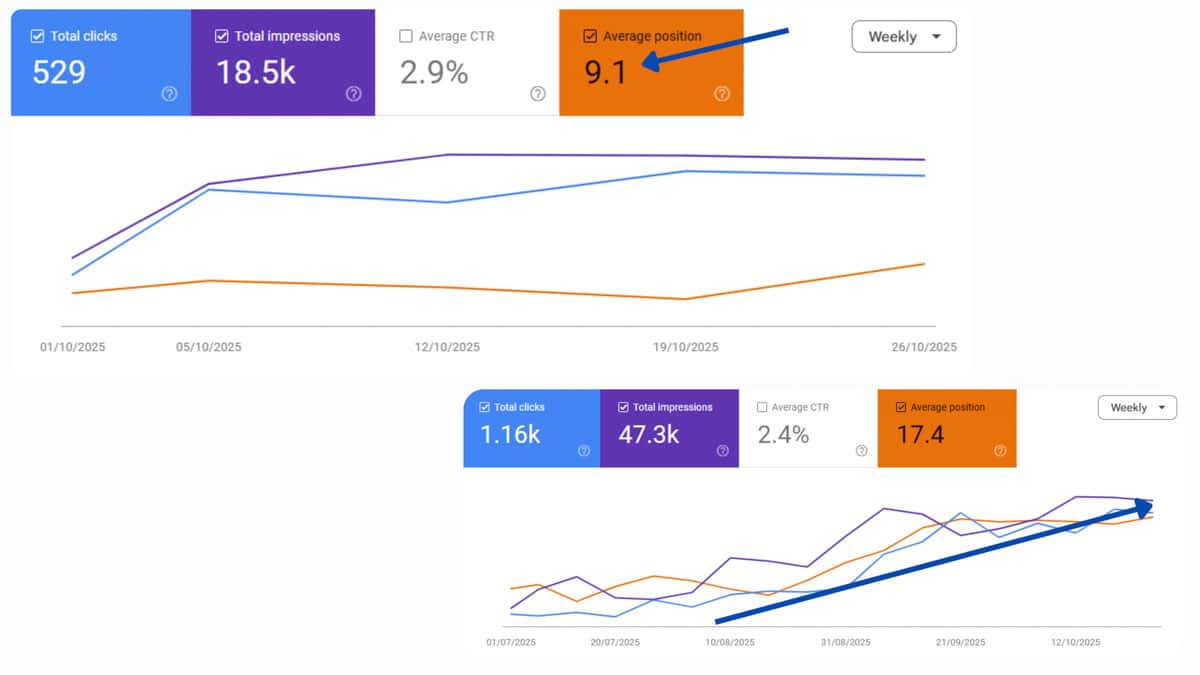Click the help icon on Total impressions card
Viewport: 1200px width, 675px height.
(x=354, y=94)
